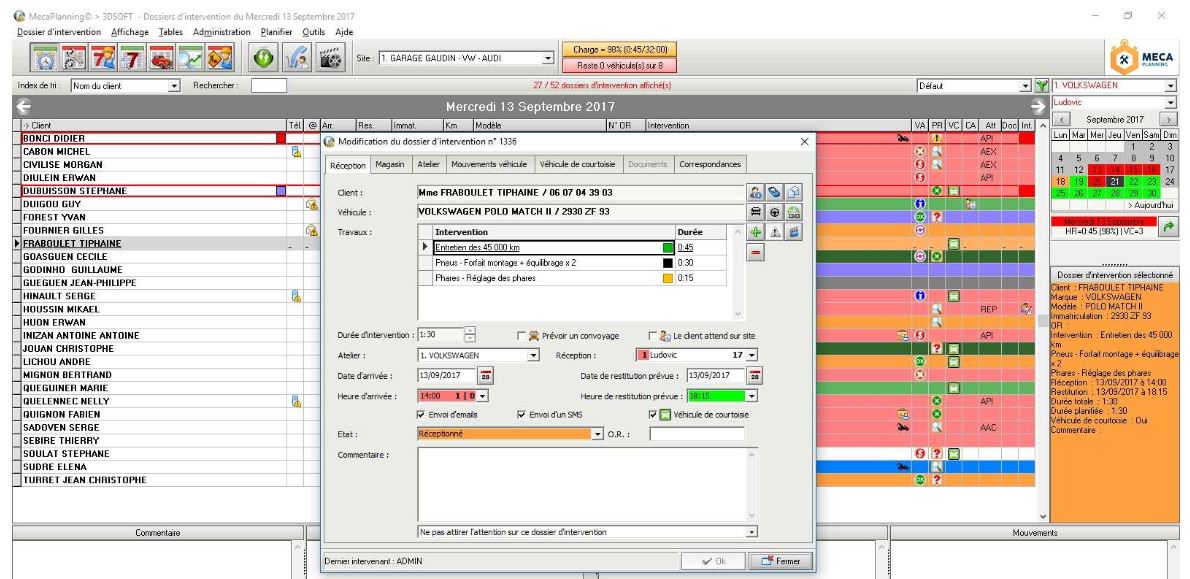
Task: Click the client search icon next to name
Action: pos(756,192)
